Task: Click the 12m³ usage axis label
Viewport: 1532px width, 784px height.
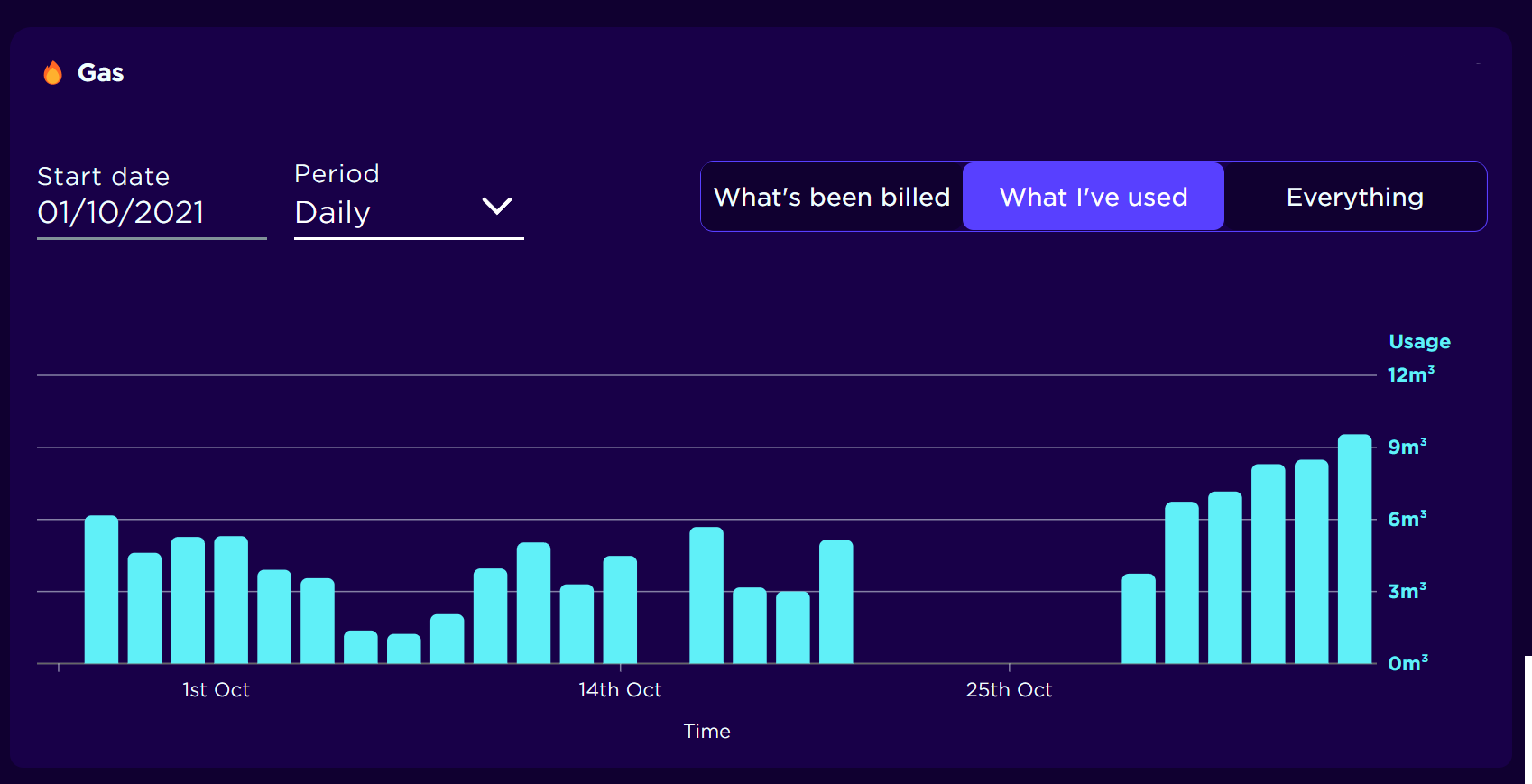Action: click(x=1410, y=374)
